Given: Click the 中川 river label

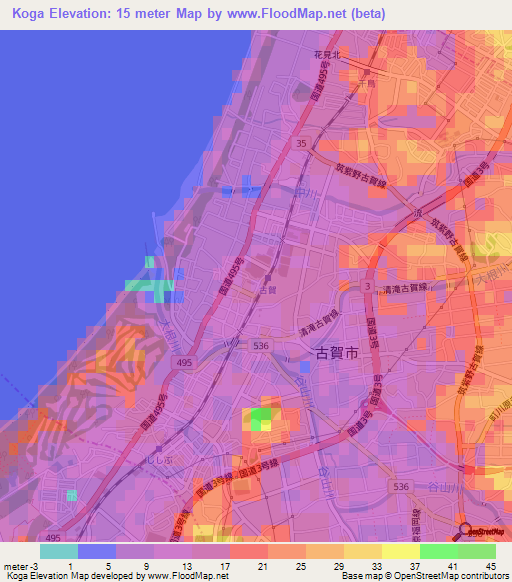Looking at the screenshot, I should pyautogui.click(x=306, y=193).
